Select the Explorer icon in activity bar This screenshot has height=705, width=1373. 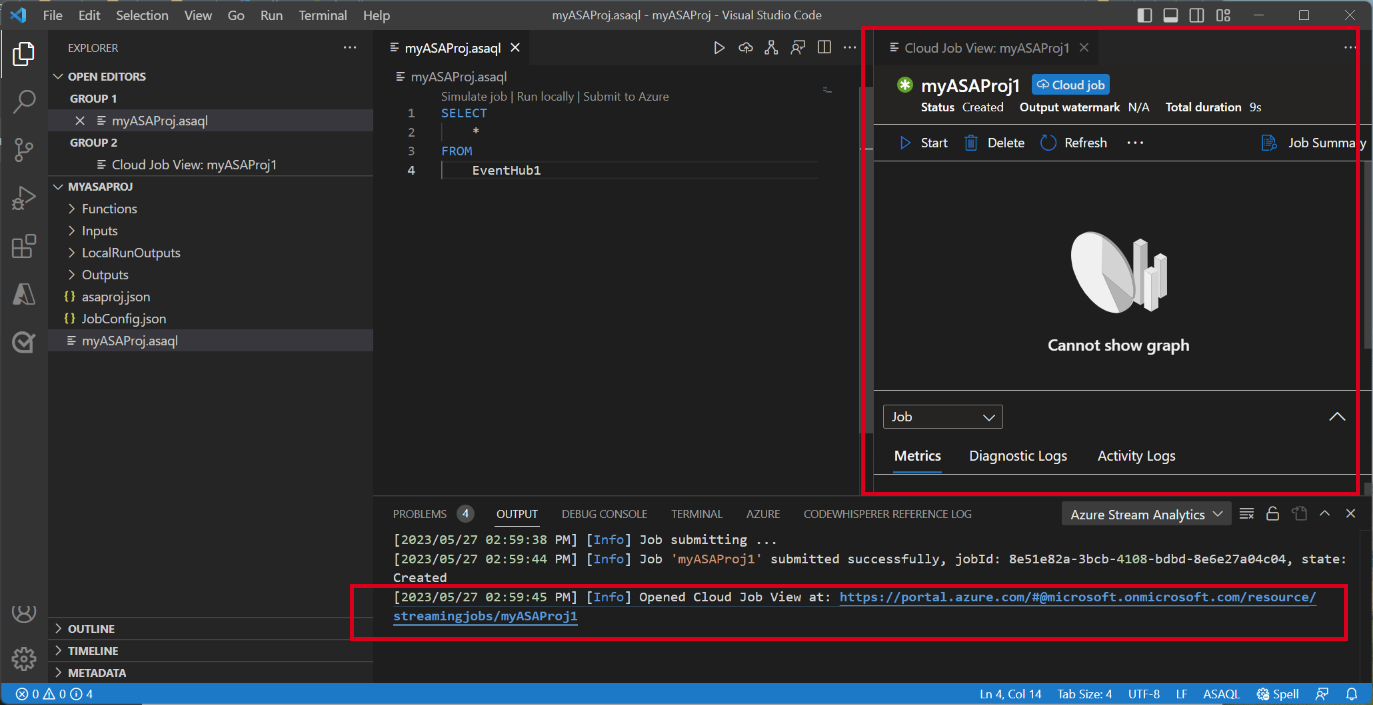pyautogui.click(x=22, y=55)
